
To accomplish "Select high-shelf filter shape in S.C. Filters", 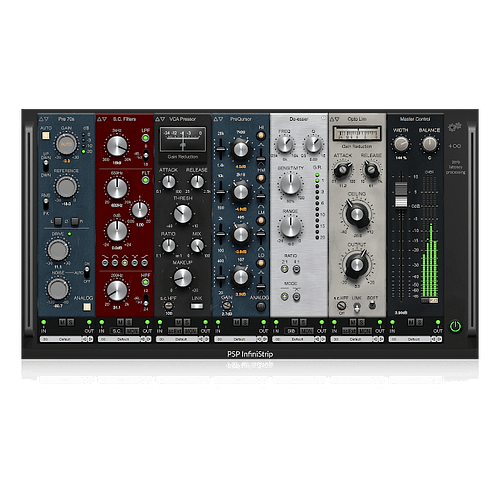I will click(x=144, y=263).
